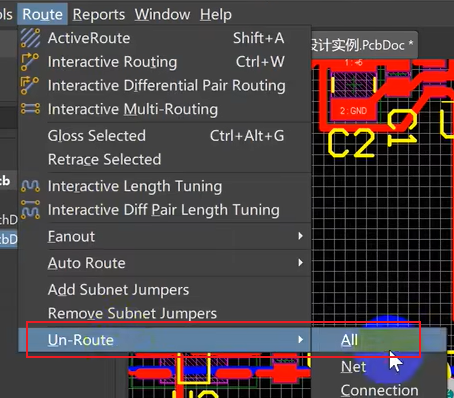Select Interactive Diff Pair Length Tuning entry
The width and height of the screenshot is (454, 398).
point(165,210)
